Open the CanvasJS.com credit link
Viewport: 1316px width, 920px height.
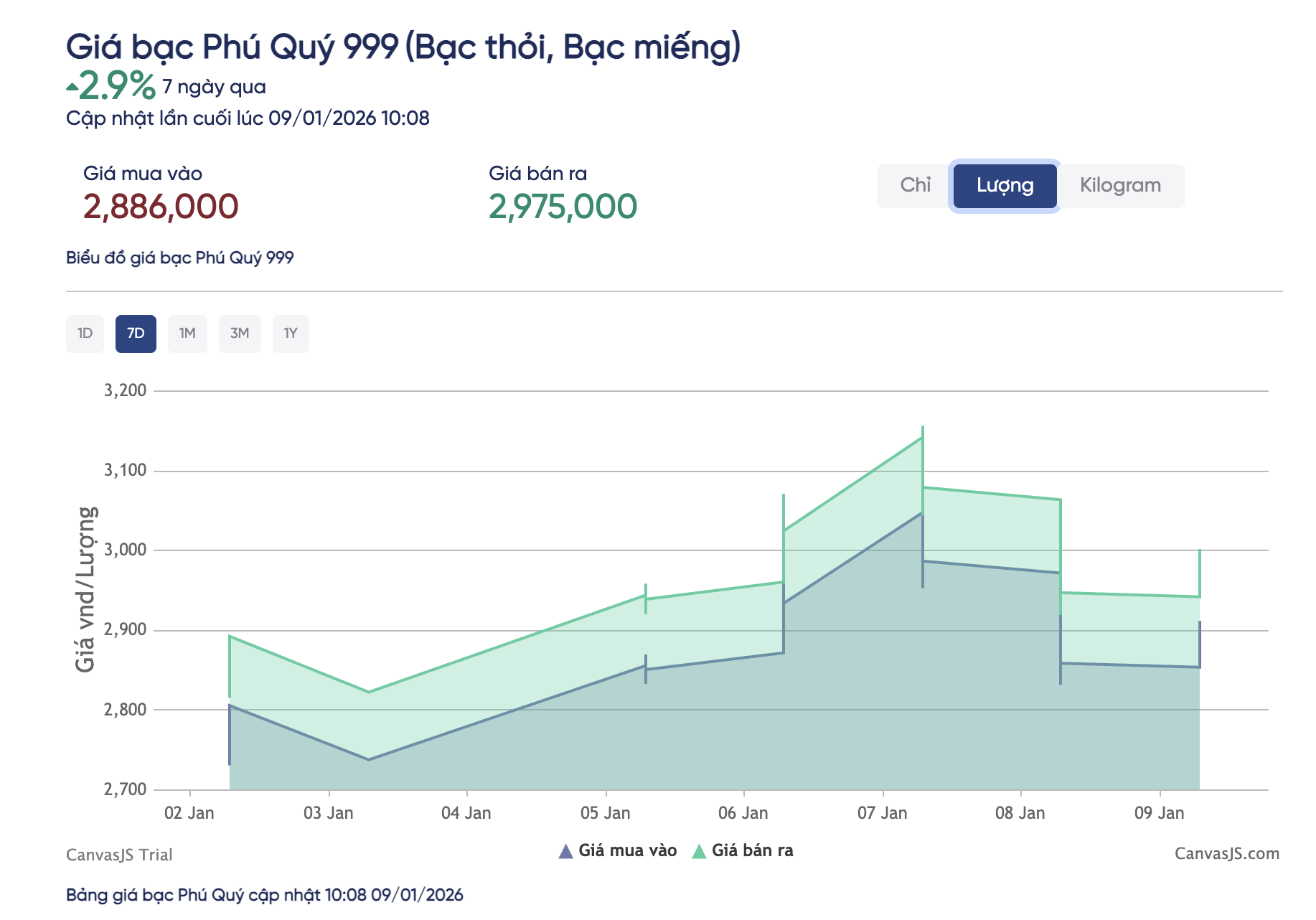pos(1226,853)
